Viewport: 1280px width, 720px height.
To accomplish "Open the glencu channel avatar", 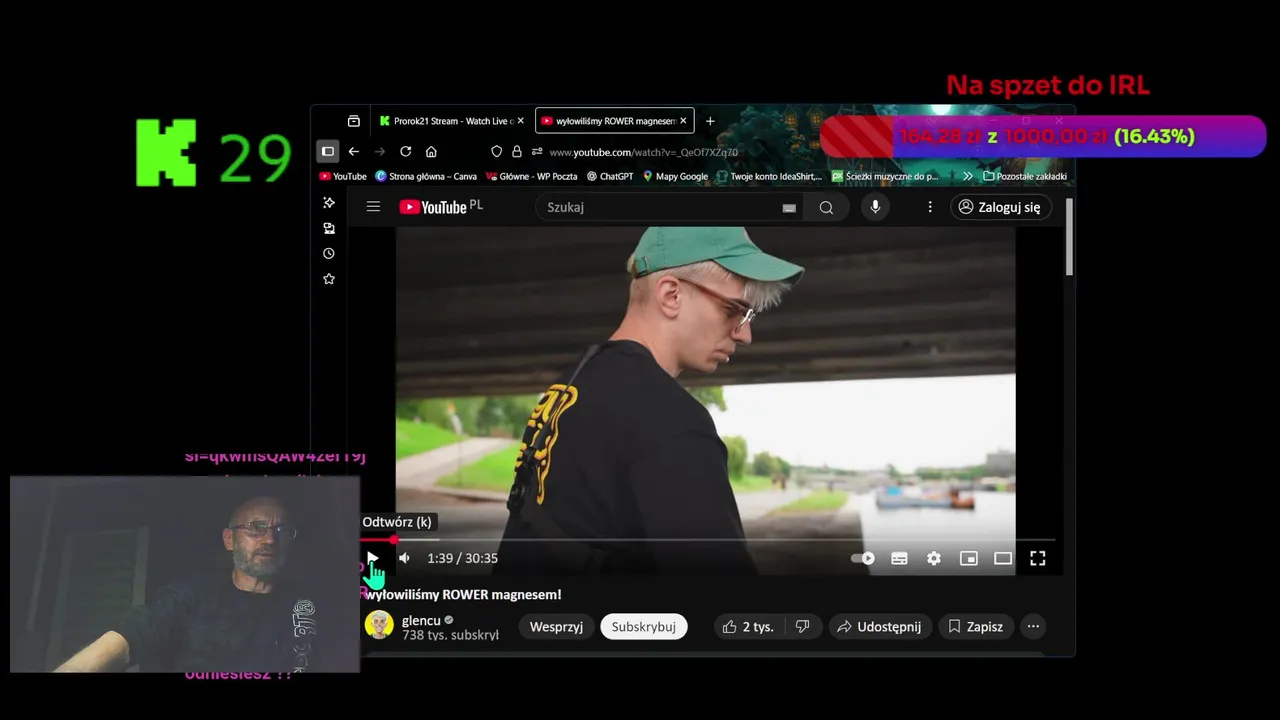I will click(379, 625).
